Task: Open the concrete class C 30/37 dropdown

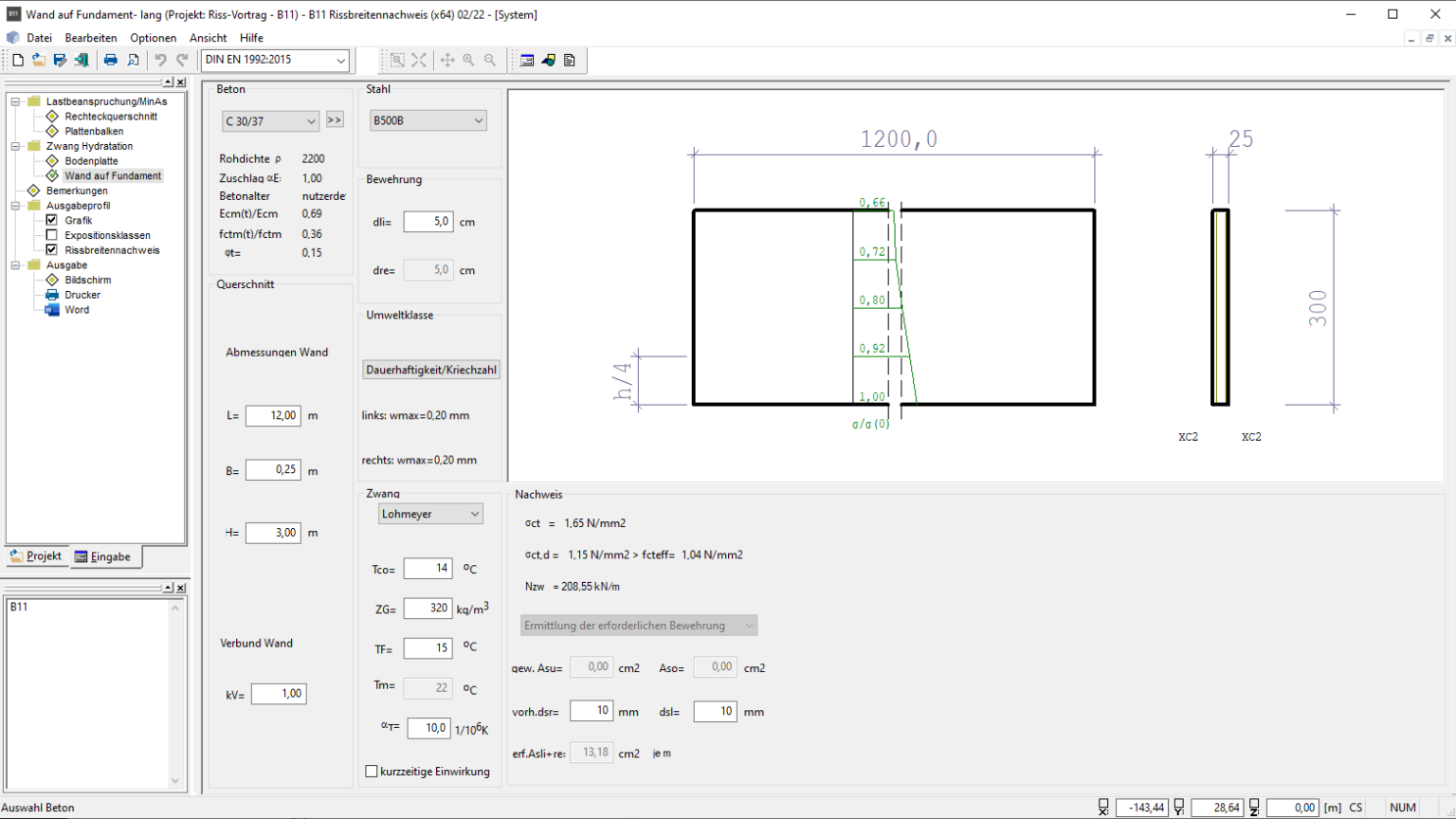Action: point(270,121)
